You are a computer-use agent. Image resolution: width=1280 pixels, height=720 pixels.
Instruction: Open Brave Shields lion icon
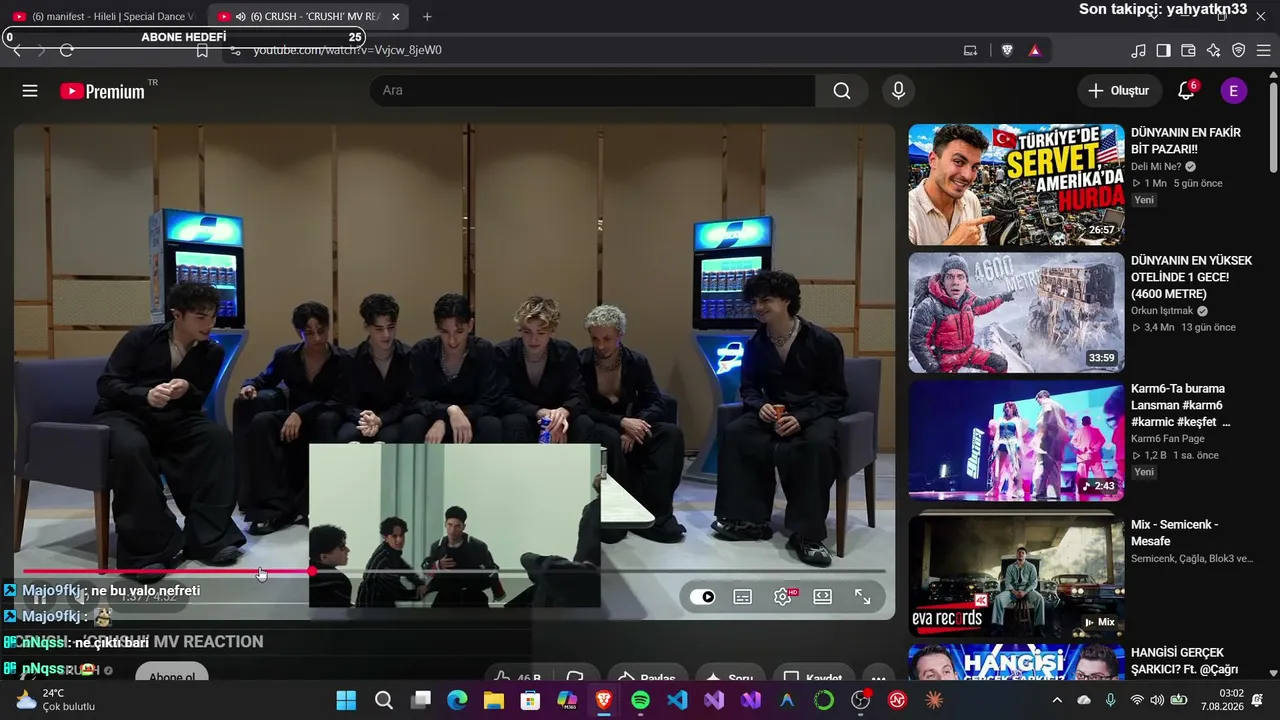(1007, 50)
